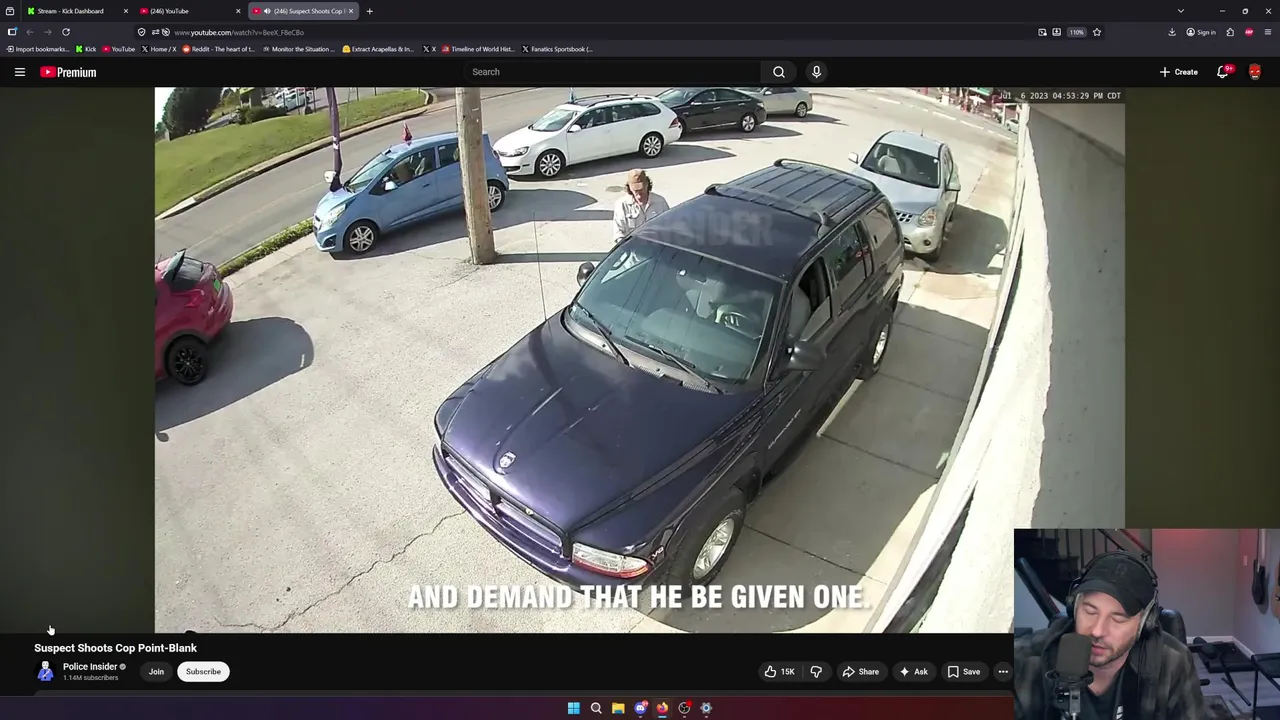Open Firefox downloads panel
1280x720 pixels.
point(1172,32)
